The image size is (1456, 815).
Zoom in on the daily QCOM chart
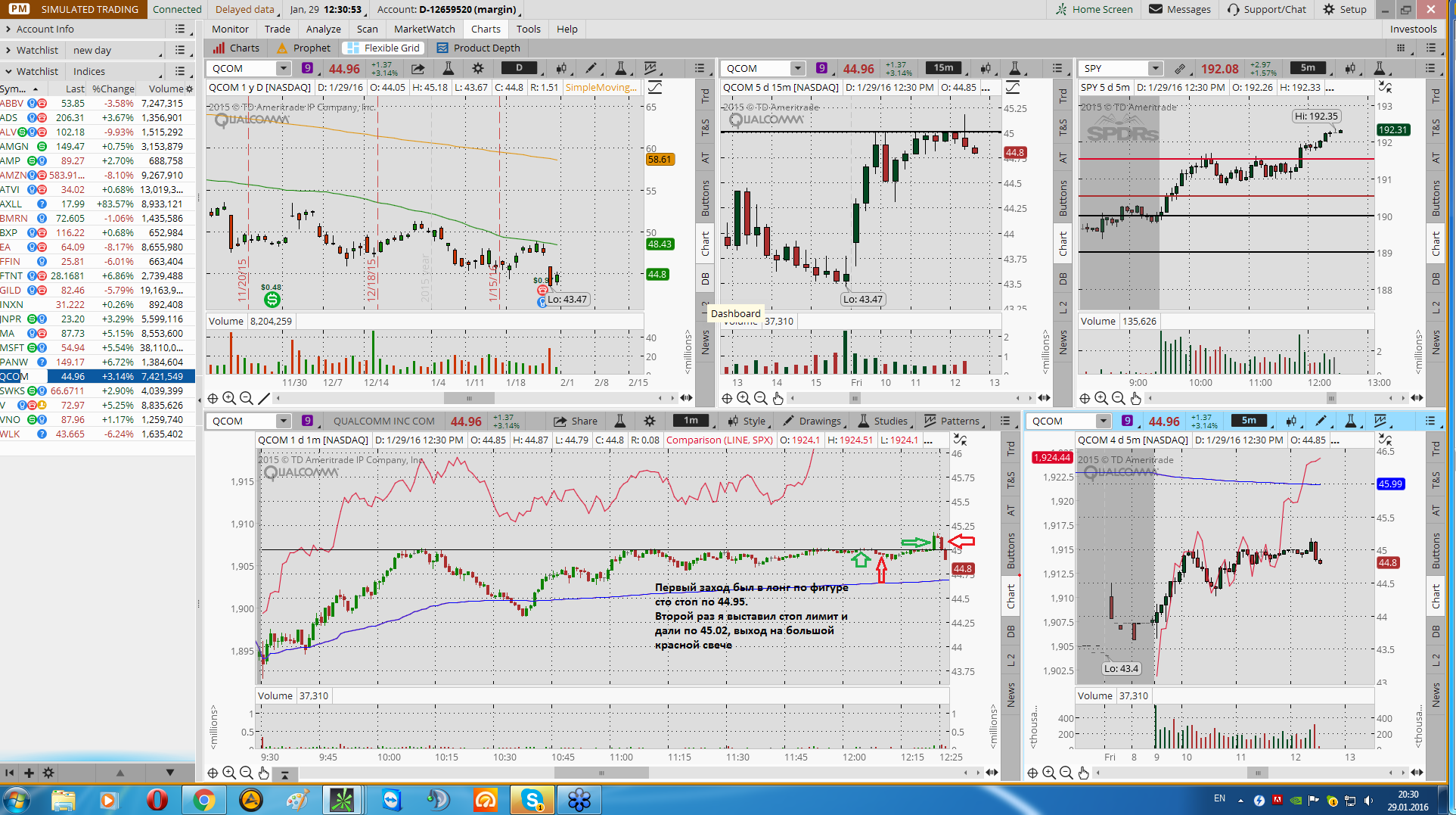(x=229, y=398)
